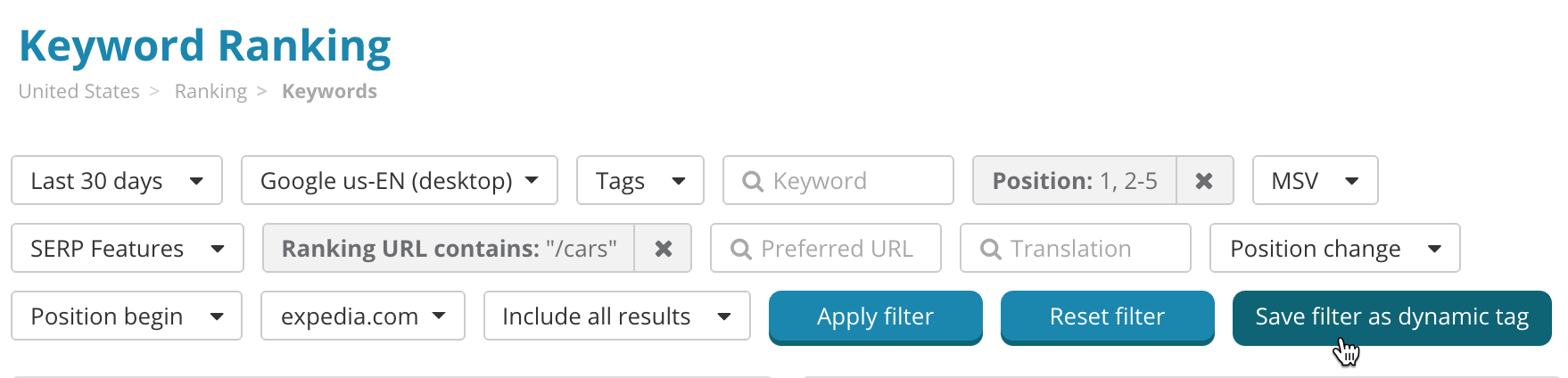Viewport: 1568px width, 378px height.
Task: Click the Preferred URL search icon
Action: point(740,249)
